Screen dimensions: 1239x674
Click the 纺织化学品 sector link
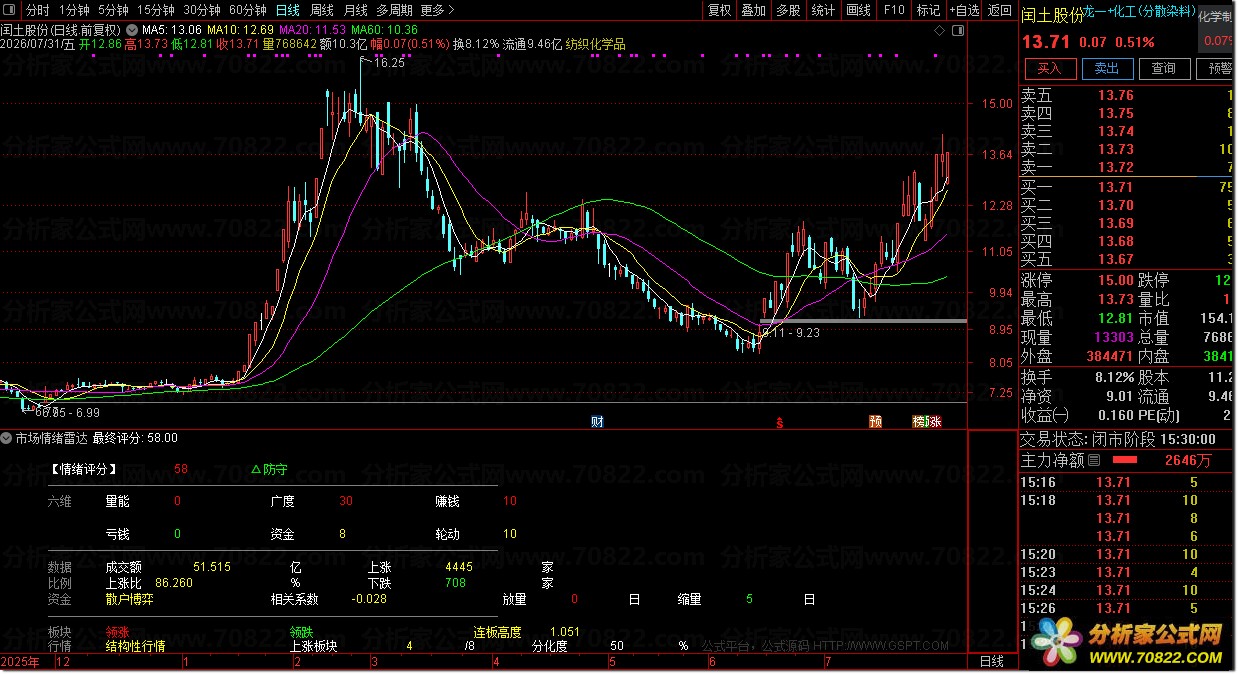pyautogui.click(x=596, y=44)
